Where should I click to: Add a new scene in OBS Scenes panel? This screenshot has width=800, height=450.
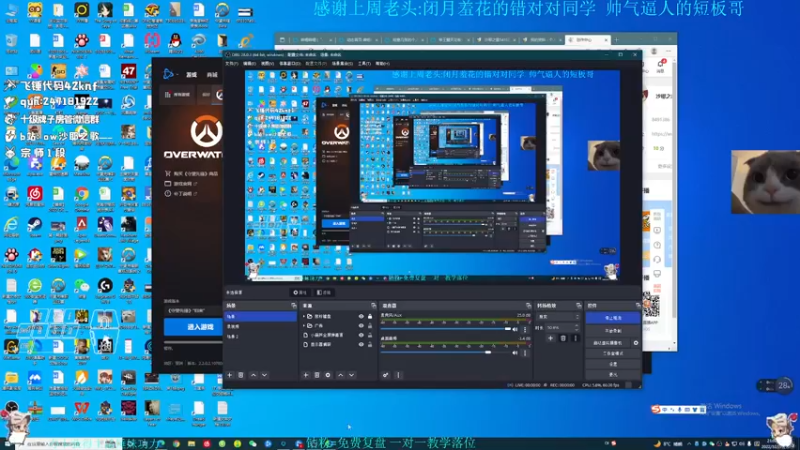tap(230, 375)
